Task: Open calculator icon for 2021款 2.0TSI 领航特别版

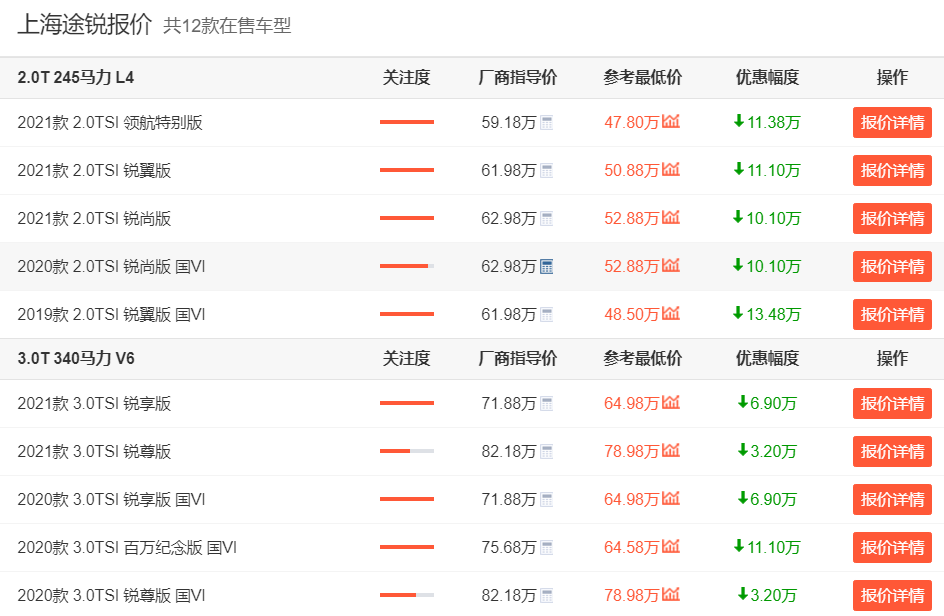Action: (x=547, y=123)
